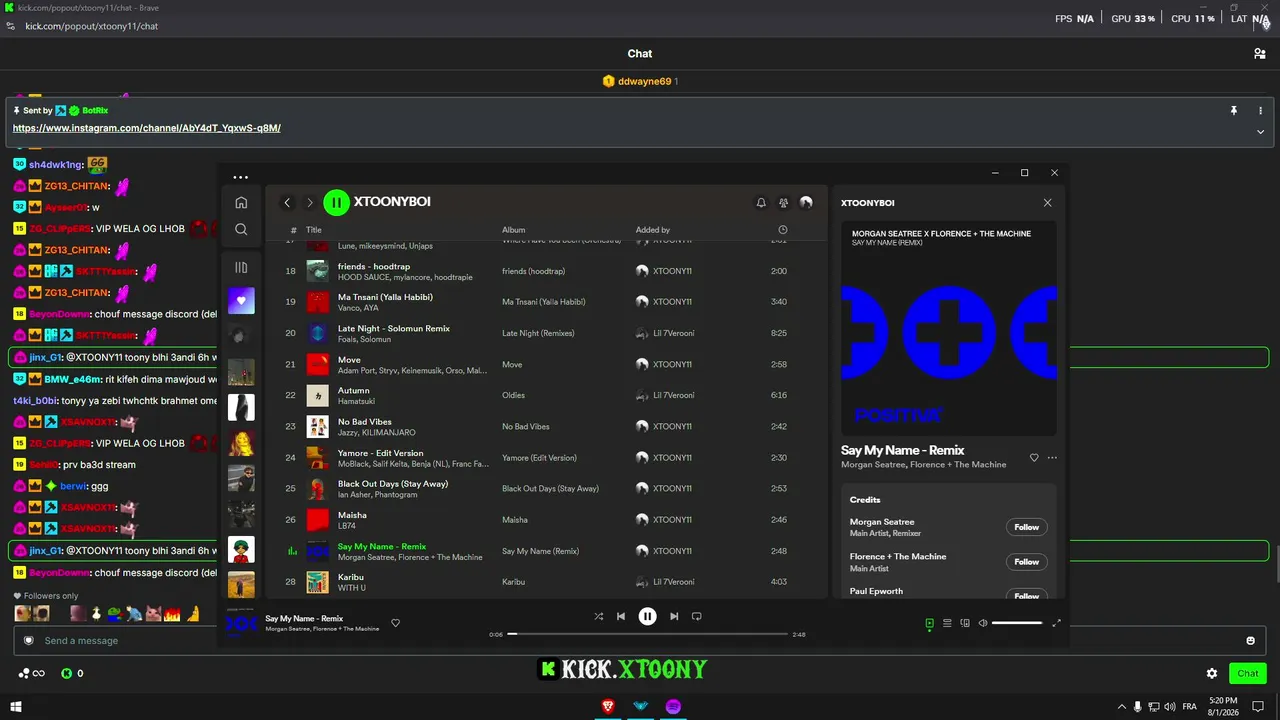Pause playback in bottom player bar

tap(648, 616)
